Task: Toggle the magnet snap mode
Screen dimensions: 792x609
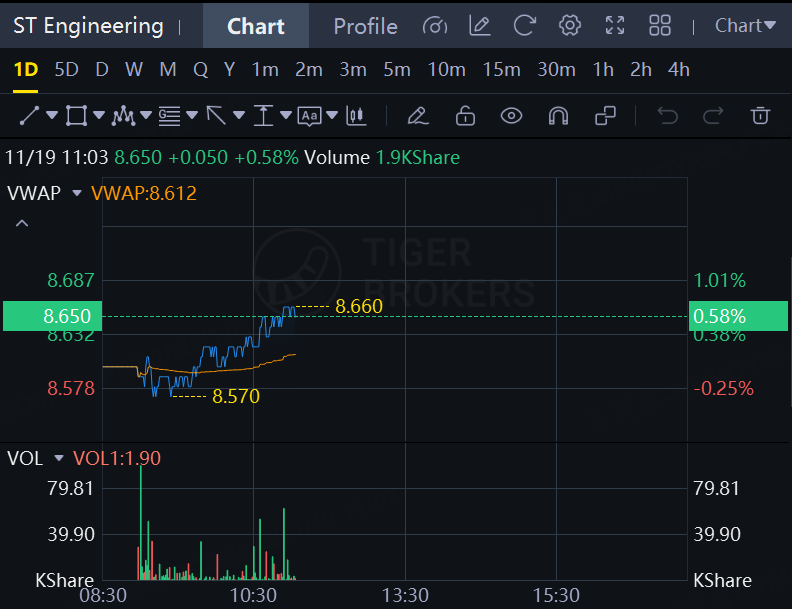Action: click(558, 116)
